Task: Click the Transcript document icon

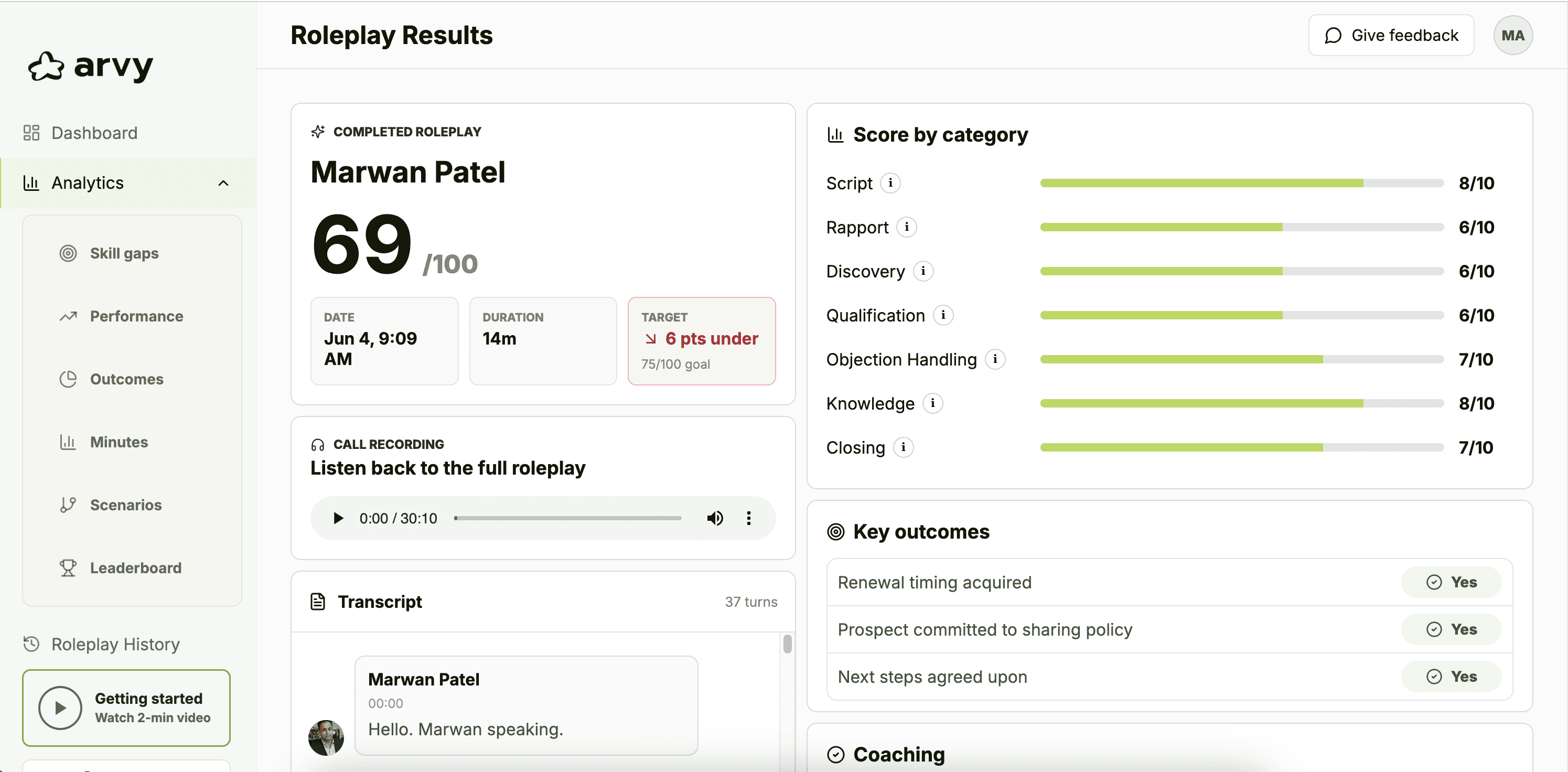Action: click(x=318, y=602)
